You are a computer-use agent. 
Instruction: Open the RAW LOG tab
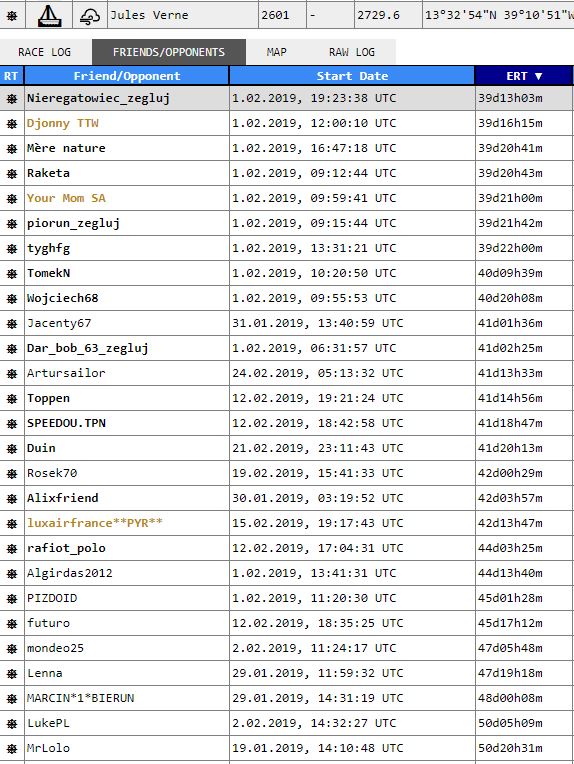coord(351,52)
